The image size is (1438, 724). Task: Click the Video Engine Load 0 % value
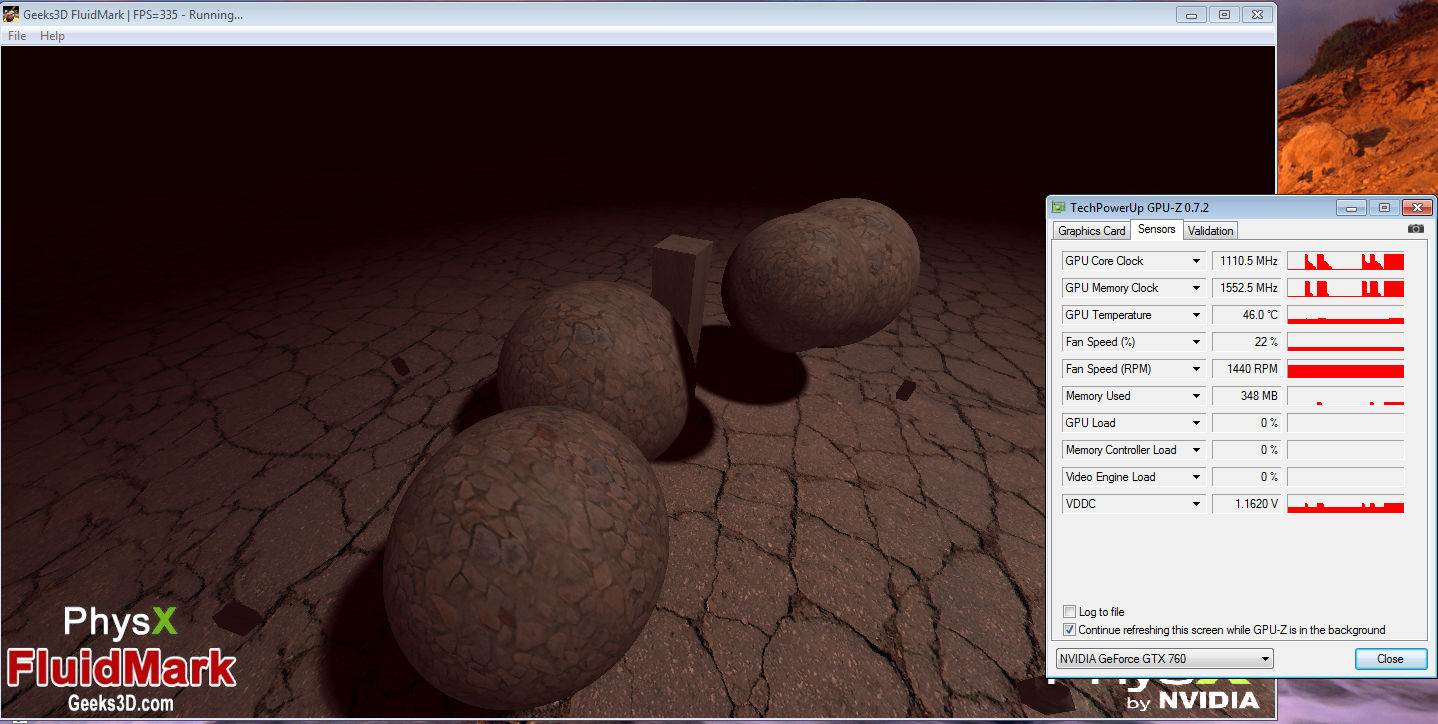click(1246, 477)
